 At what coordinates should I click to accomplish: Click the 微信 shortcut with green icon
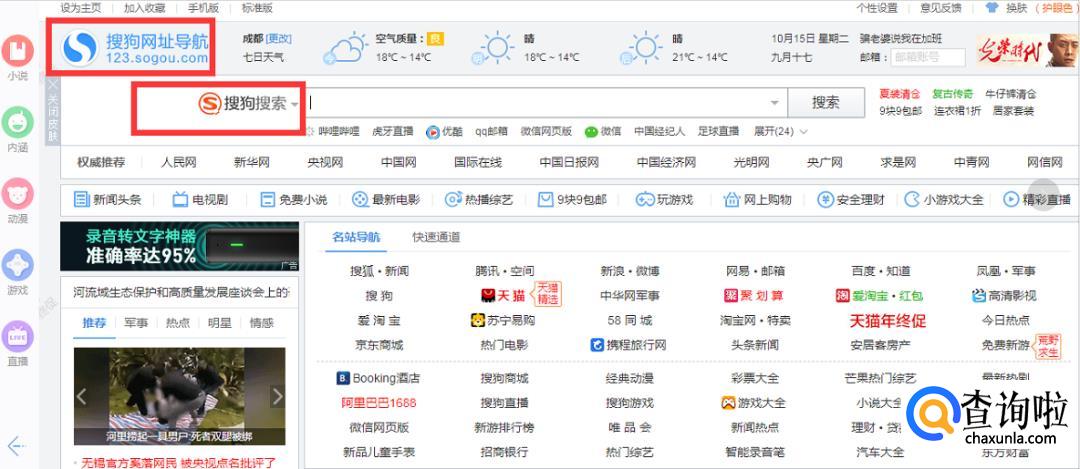tap(603, 132)
